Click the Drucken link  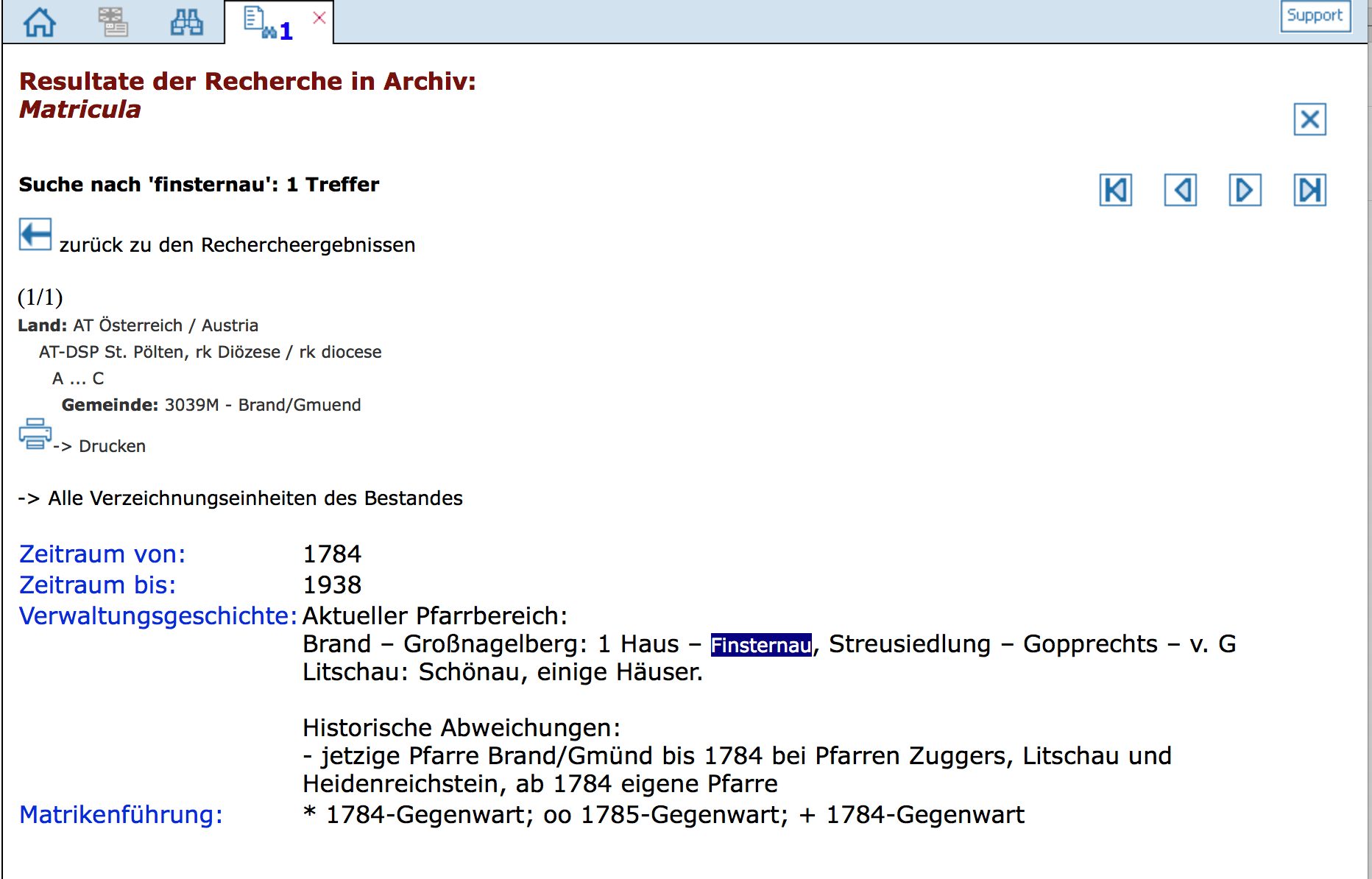point(112,446)
